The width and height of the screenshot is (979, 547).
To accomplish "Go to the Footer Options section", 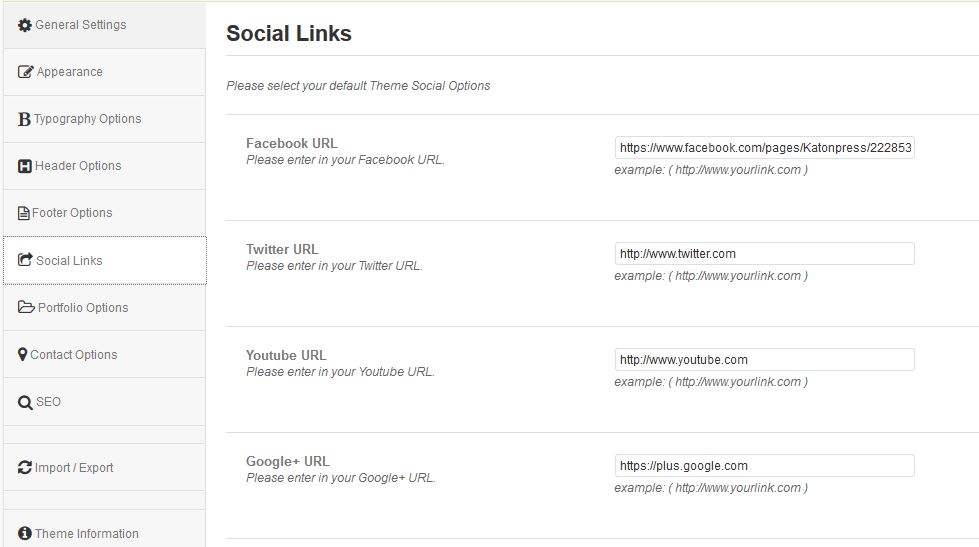I will (72, 213).
